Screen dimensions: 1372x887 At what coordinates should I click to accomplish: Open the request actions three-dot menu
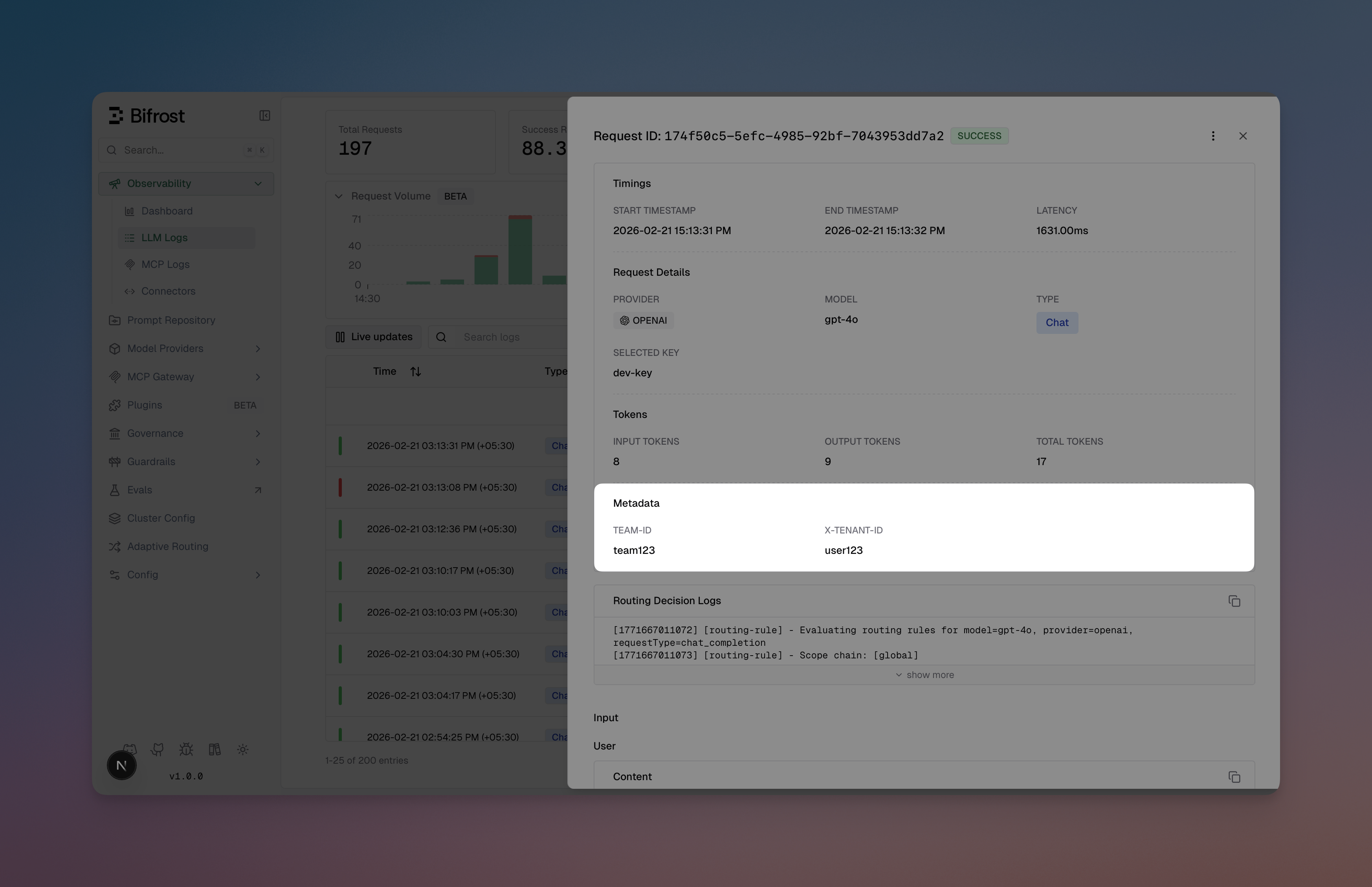(x=1213, y=136)
